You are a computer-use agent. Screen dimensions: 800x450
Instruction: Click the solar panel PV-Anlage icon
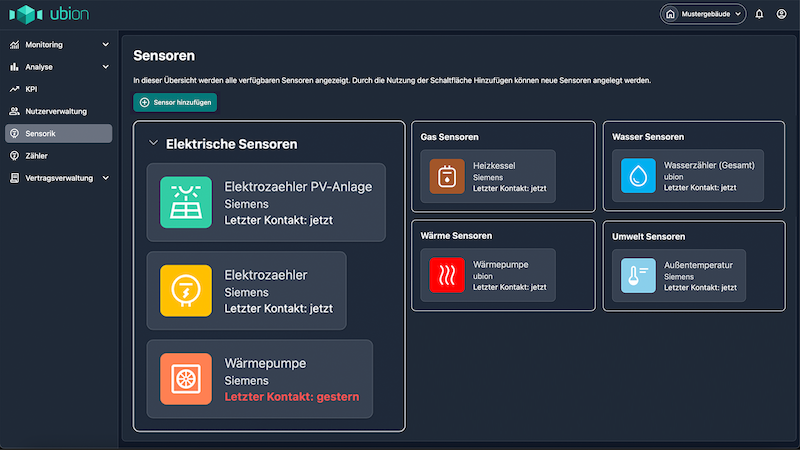coord(186,202)
